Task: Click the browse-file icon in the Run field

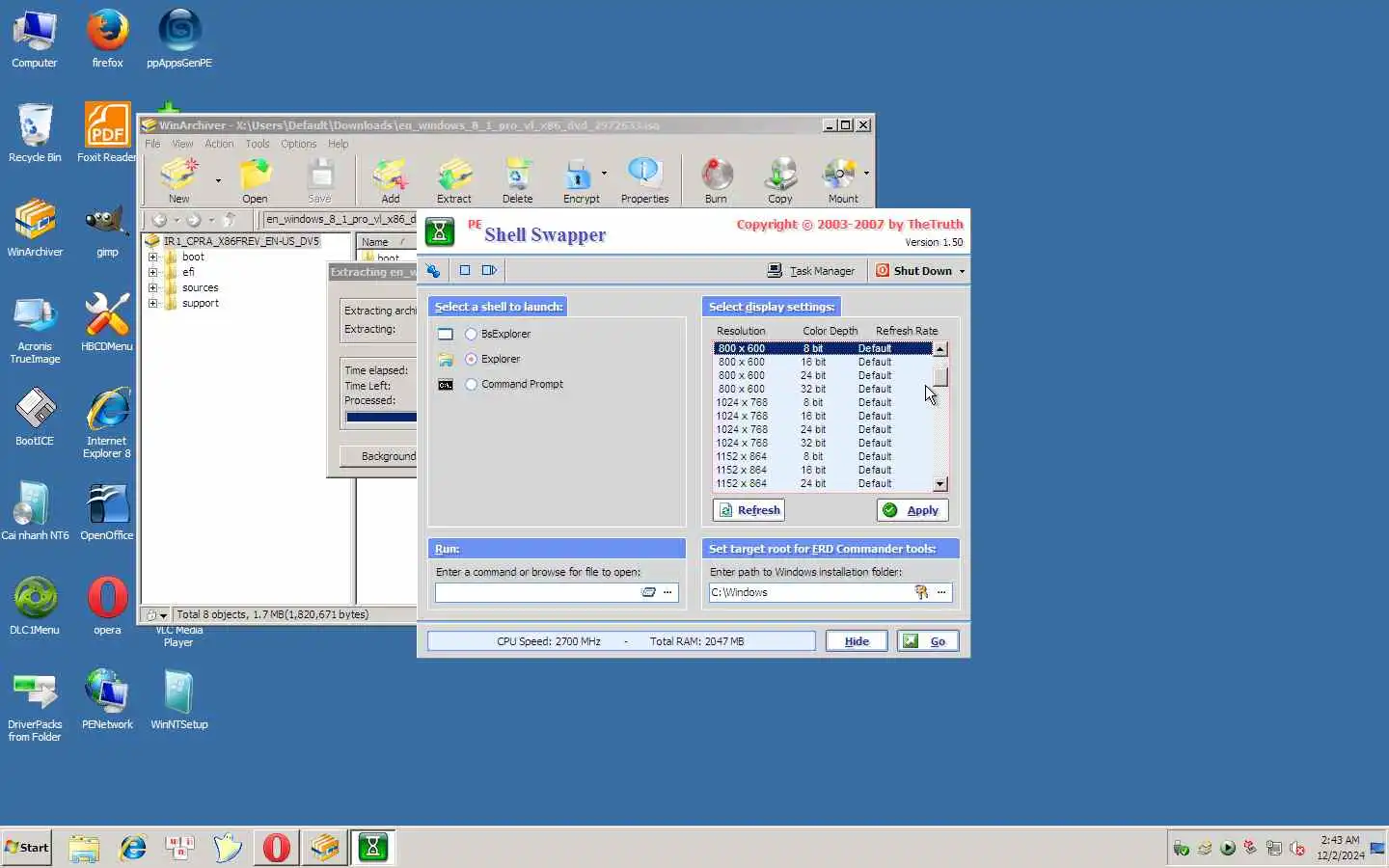Action: [649, 592]
